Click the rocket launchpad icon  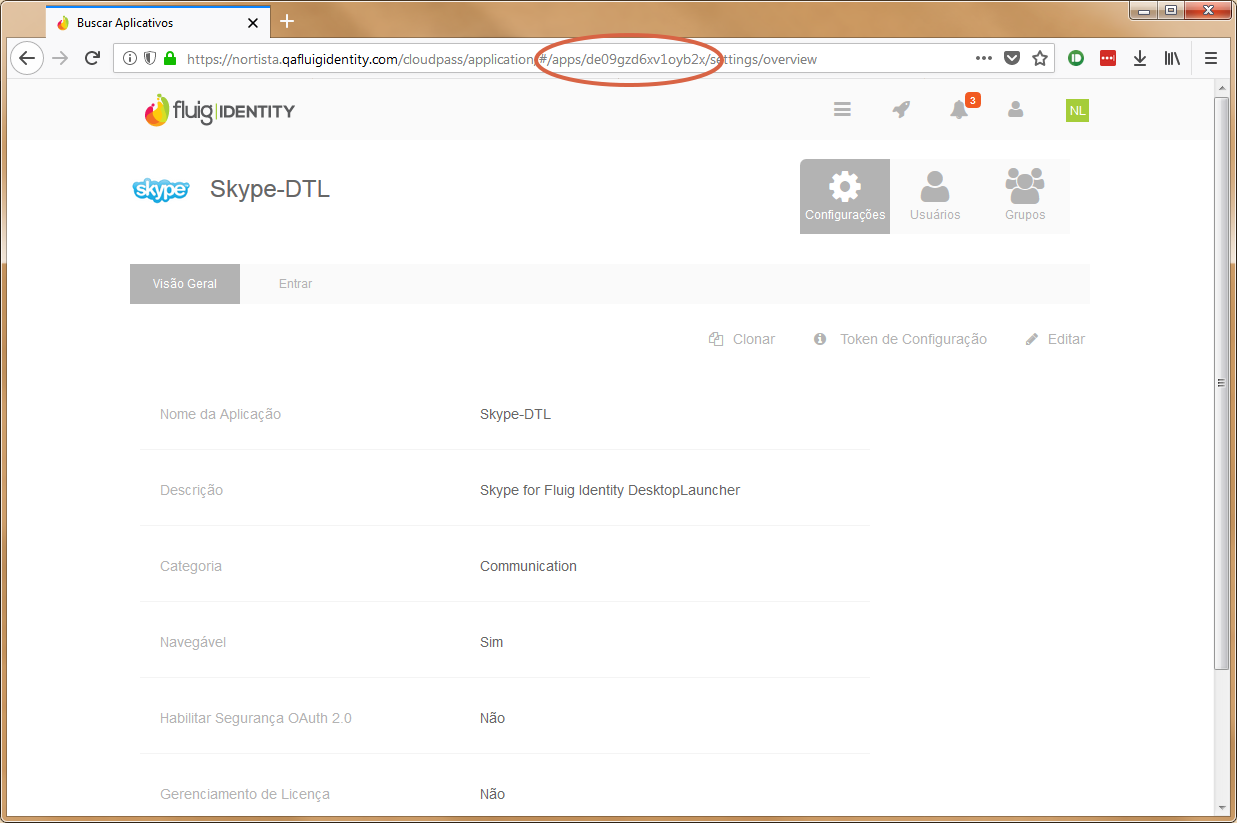point(901,110)
